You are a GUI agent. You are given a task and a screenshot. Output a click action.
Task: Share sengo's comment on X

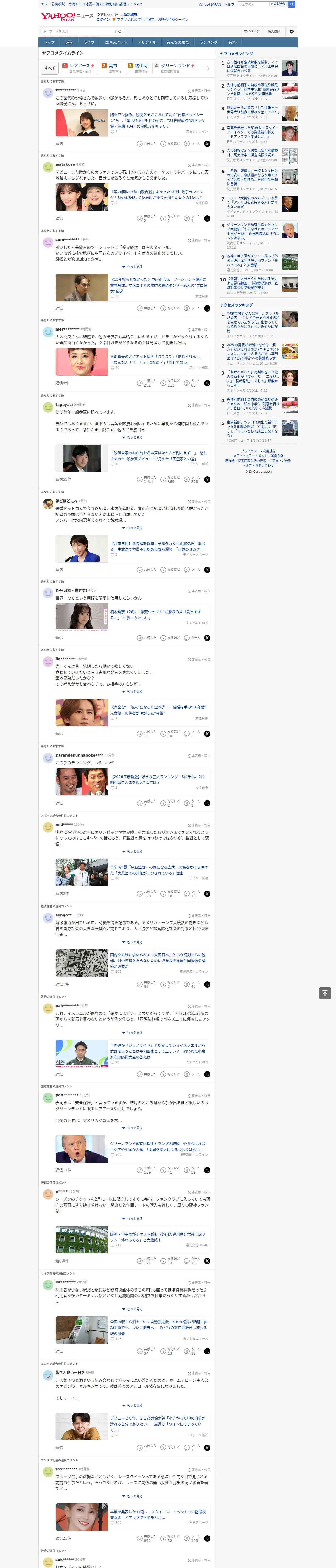(207, 984)
